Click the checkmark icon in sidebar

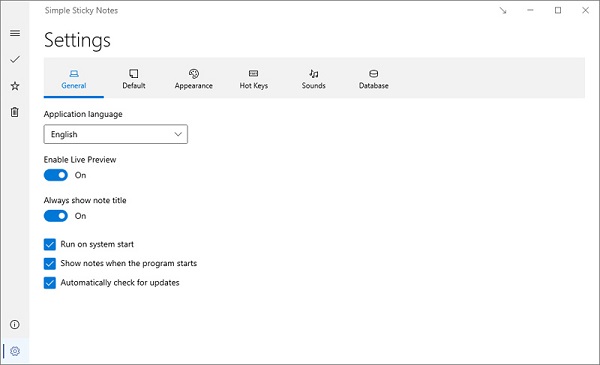pyautogui.click(x=15, y=59)
